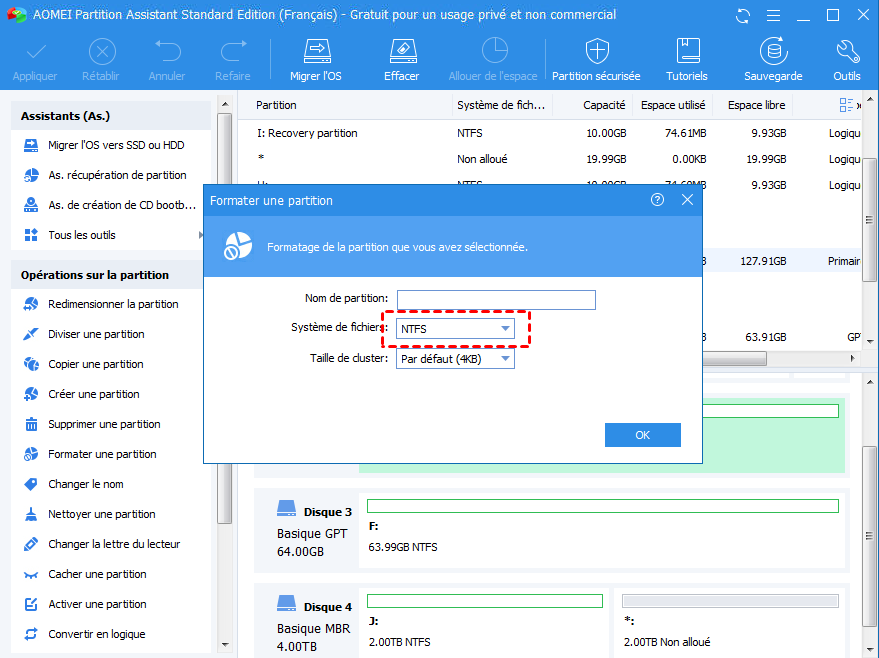
Task: Click the Appliquer checkmark toolbar icon
Action: (35, 52)
